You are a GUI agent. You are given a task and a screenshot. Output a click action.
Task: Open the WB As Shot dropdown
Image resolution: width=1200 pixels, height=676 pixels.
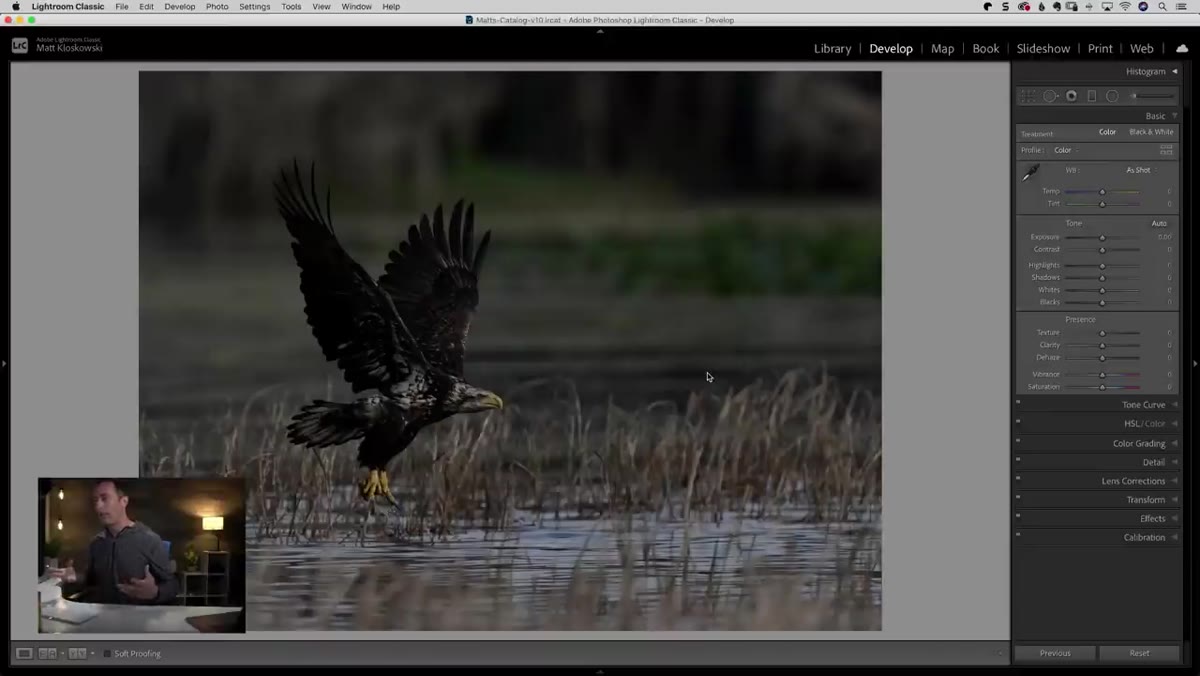pos(1141,170)
